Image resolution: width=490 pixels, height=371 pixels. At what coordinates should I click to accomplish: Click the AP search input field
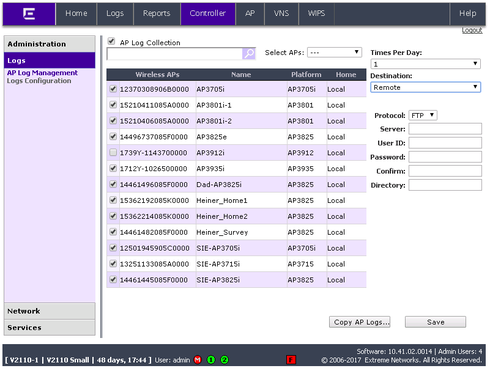pyautogui.click(x=175, y=54)
